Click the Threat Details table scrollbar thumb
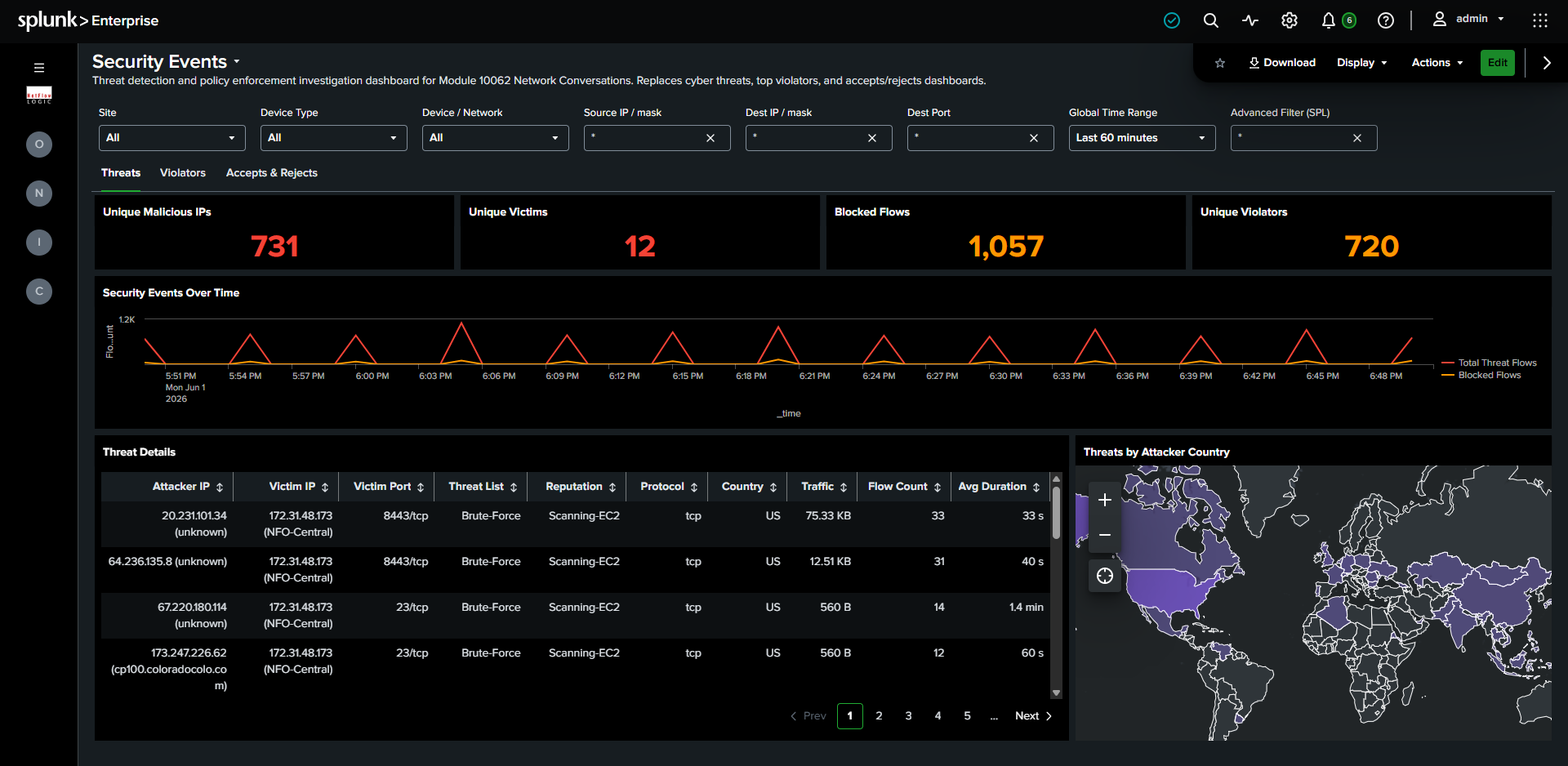 pos(1056,513)
